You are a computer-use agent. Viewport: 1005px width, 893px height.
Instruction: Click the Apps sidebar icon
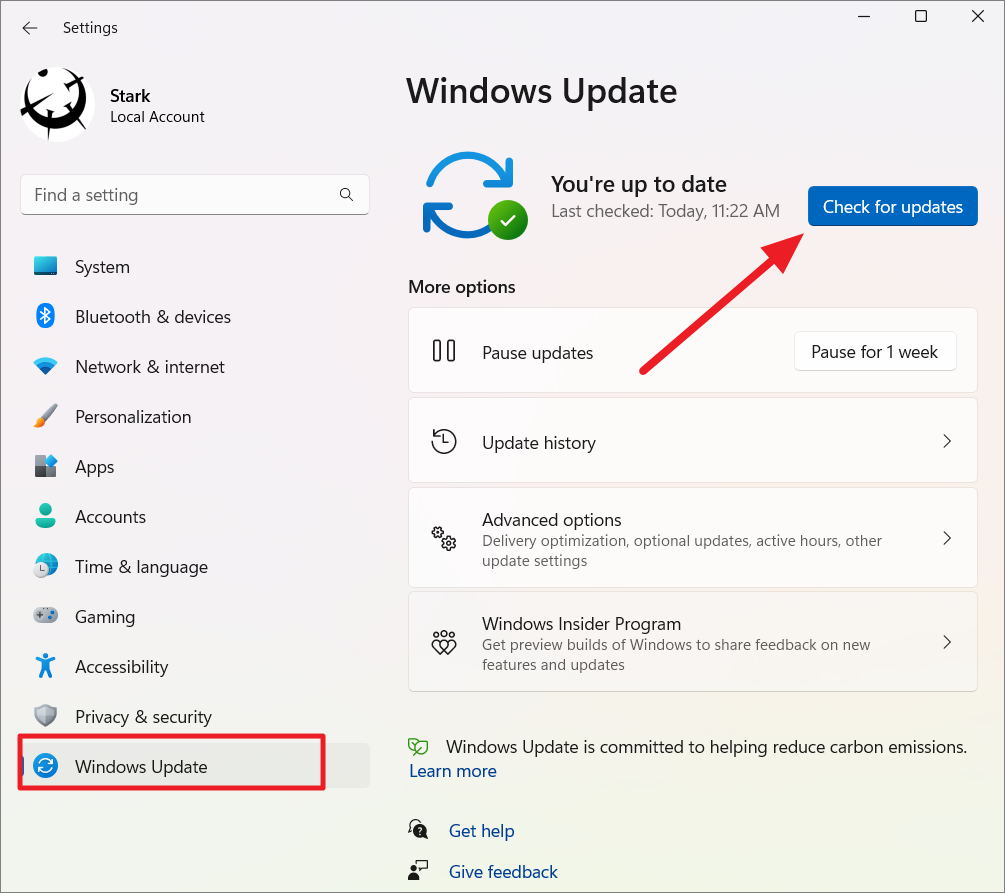click(46, 466)
